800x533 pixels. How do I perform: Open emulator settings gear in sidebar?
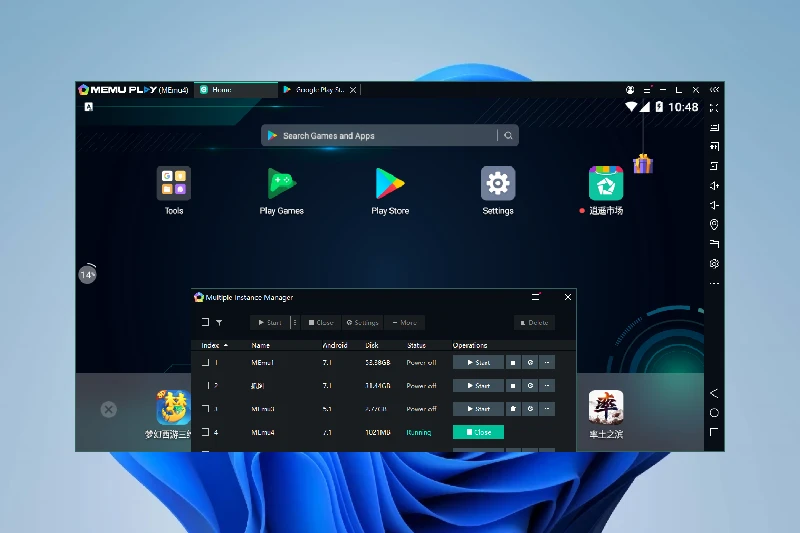click(714, 264)
